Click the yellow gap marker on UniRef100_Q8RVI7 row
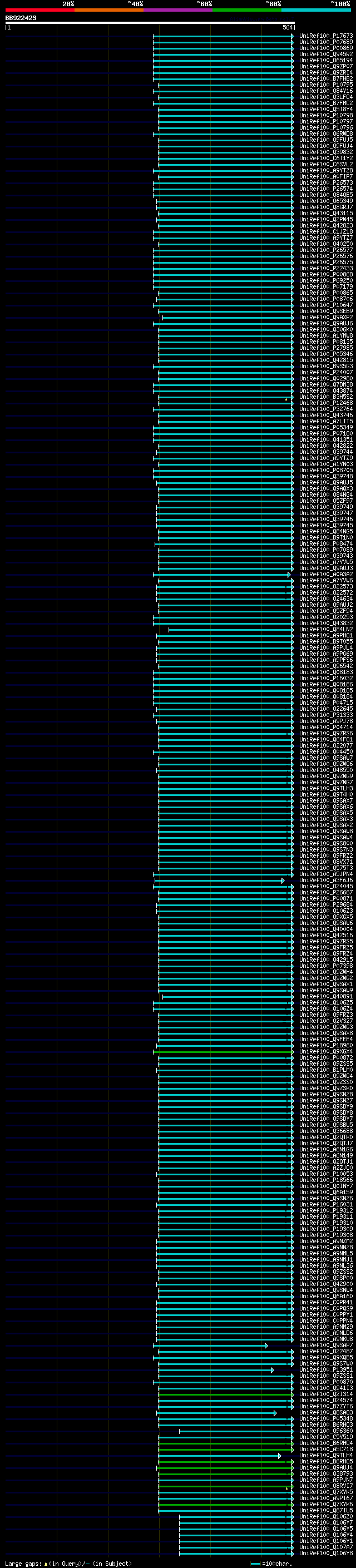 (286, 1488)
